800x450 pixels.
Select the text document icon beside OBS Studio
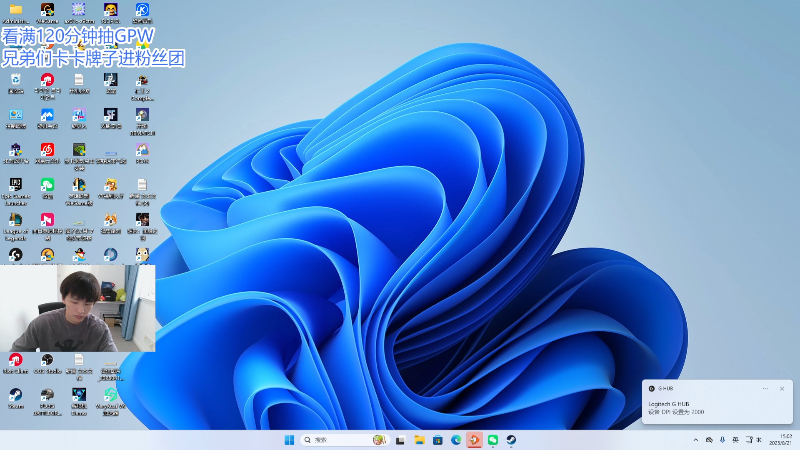79,367
